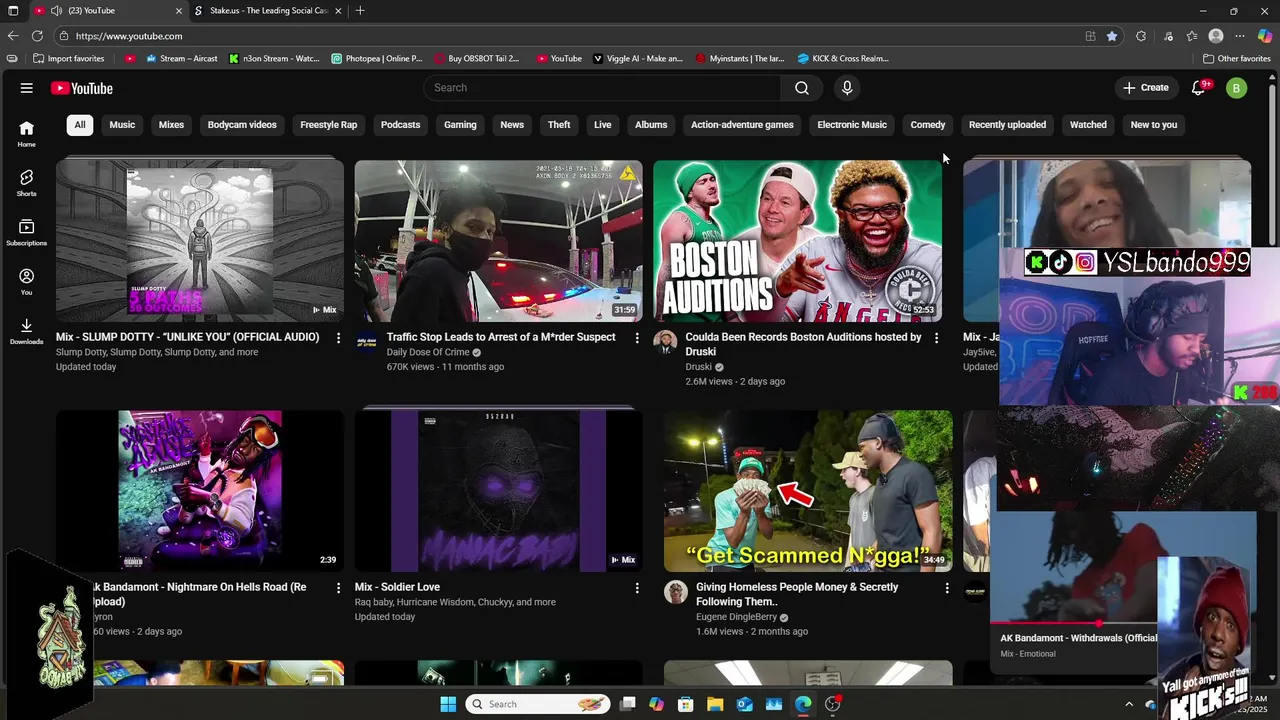The image size is (1280, 720).
Task: Select the Freestyle Rap chip
Action: point(329,125)
